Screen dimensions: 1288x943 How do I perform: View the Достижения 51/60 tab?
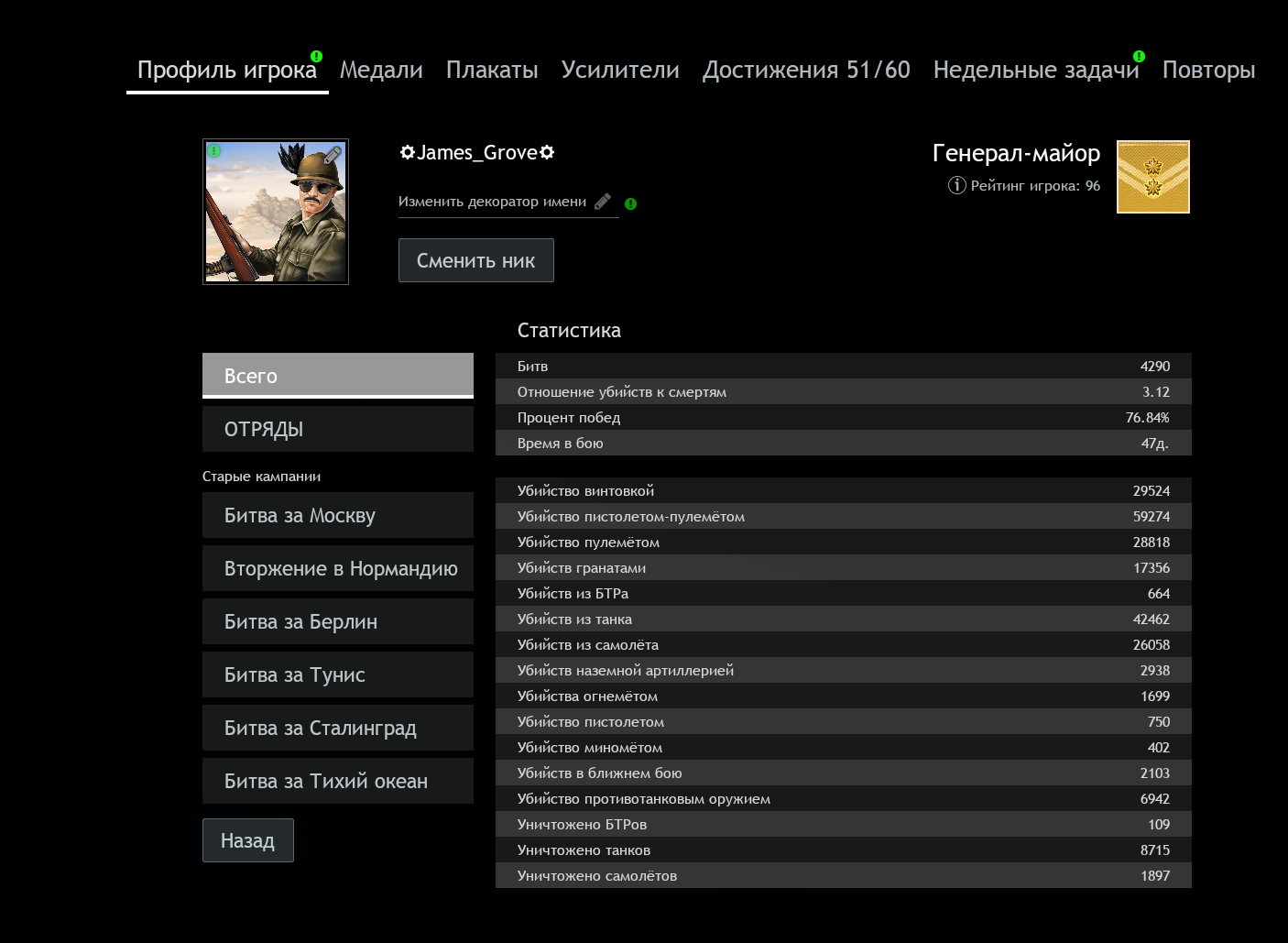coord(806,71)
